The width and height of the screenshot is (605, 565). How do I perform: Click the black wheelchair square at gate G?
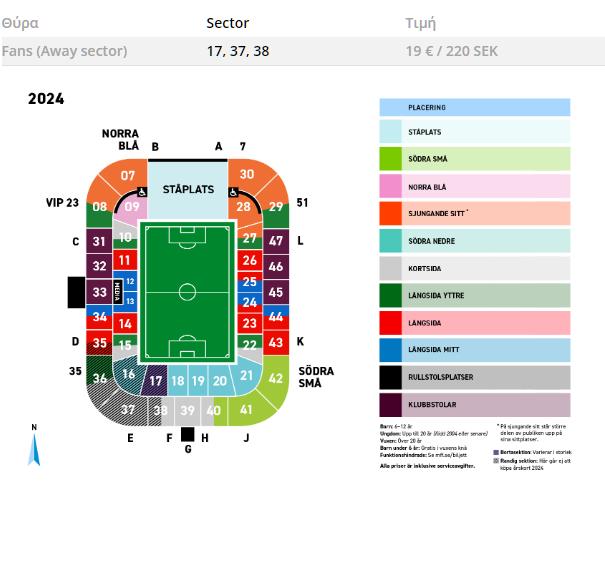coord(188,434)
